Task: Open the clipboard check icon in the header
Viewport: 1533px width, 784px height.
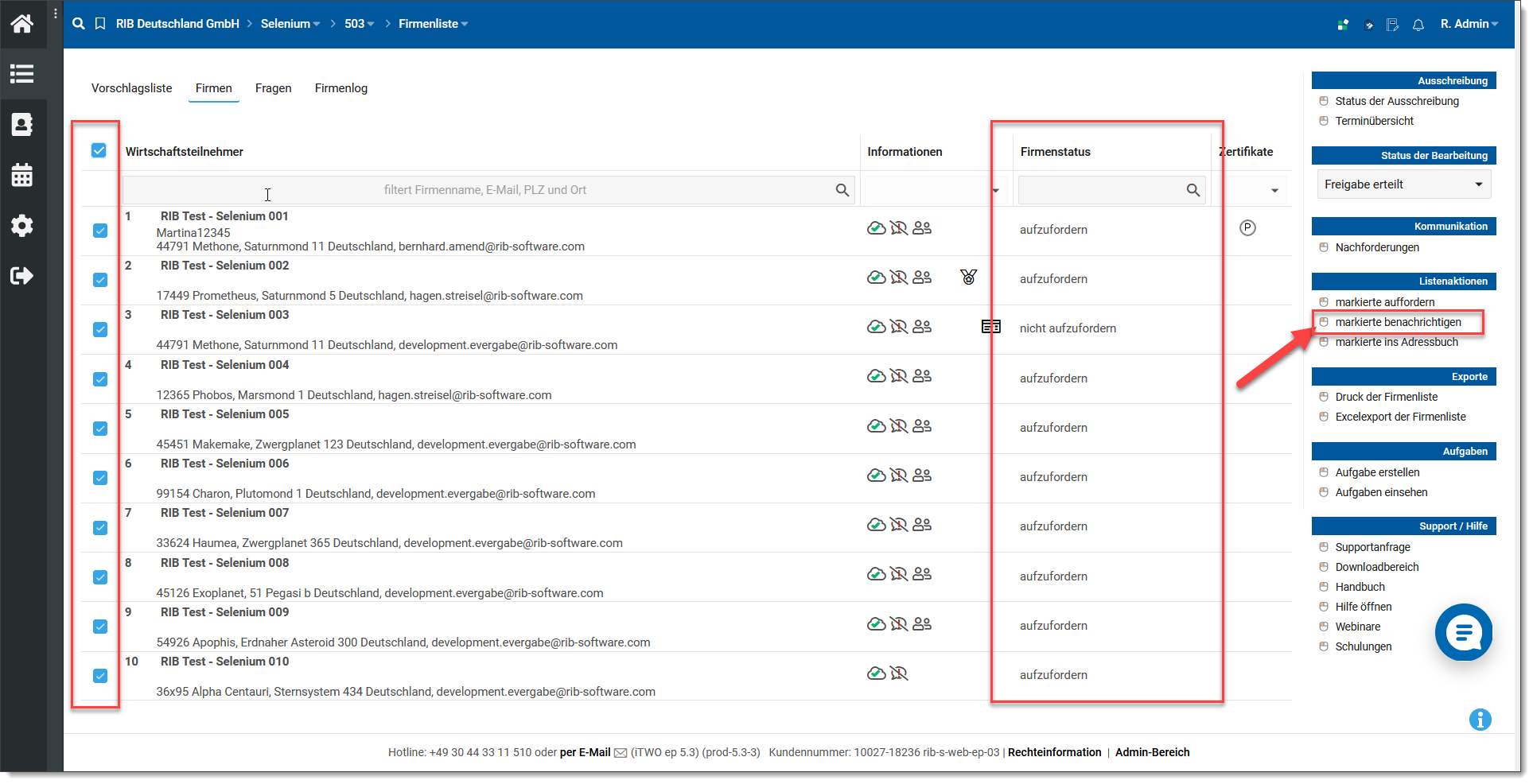Action: pos(1368,25)
